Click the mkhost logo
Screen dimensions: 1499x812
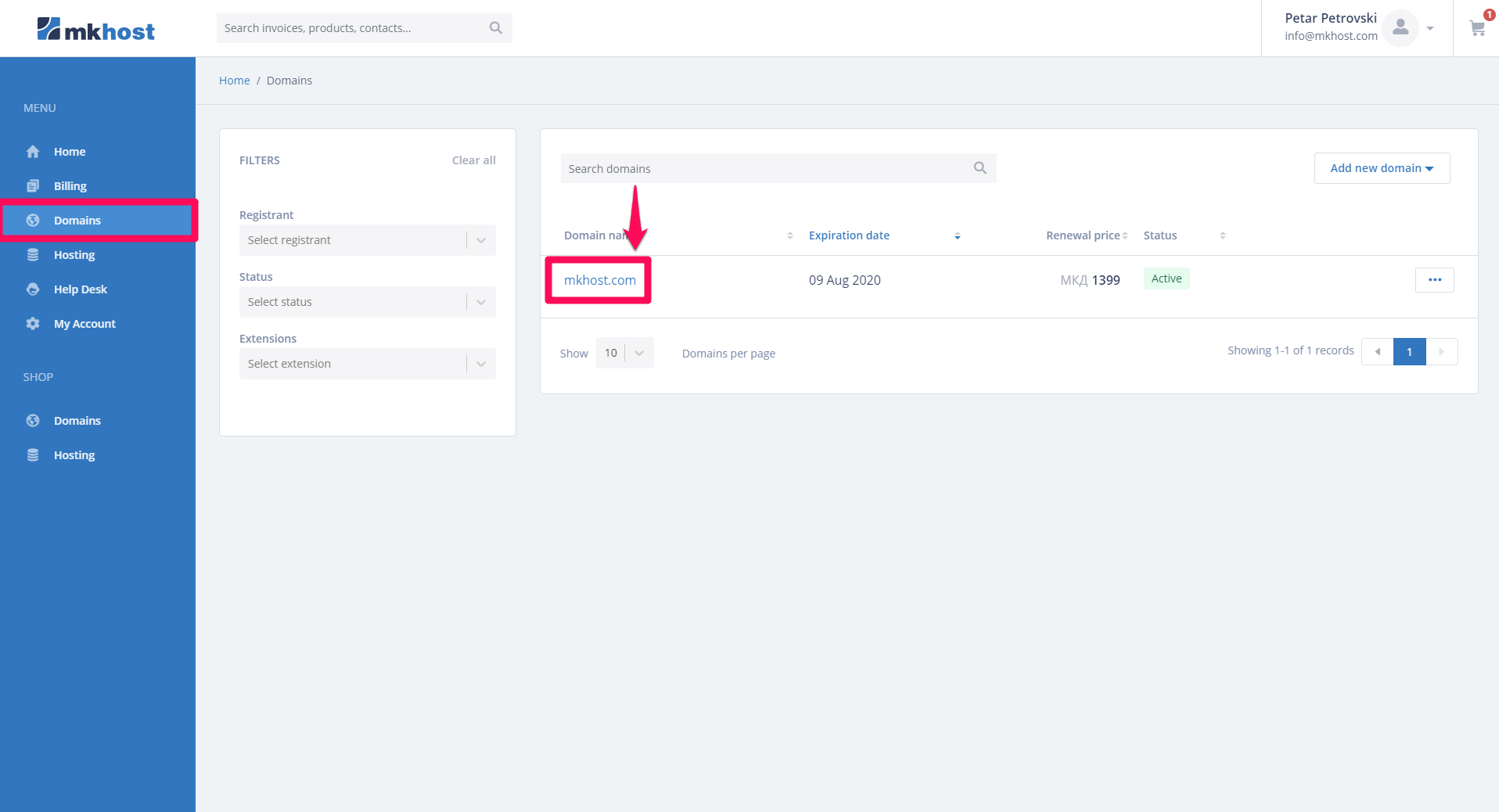96,30
